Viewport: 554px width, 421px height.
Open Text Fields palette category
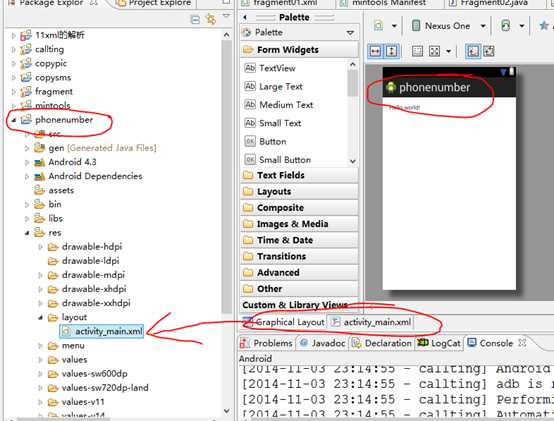click(299, 175)
